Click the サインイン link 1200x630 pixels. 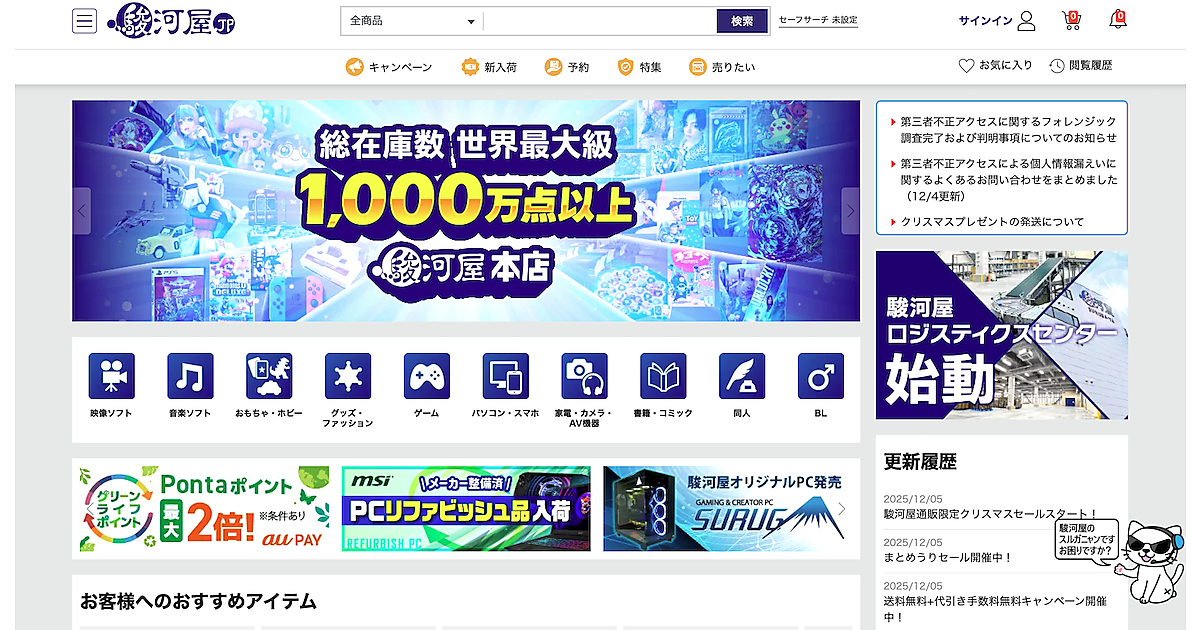pyautogui.click(x=996, y=21)
